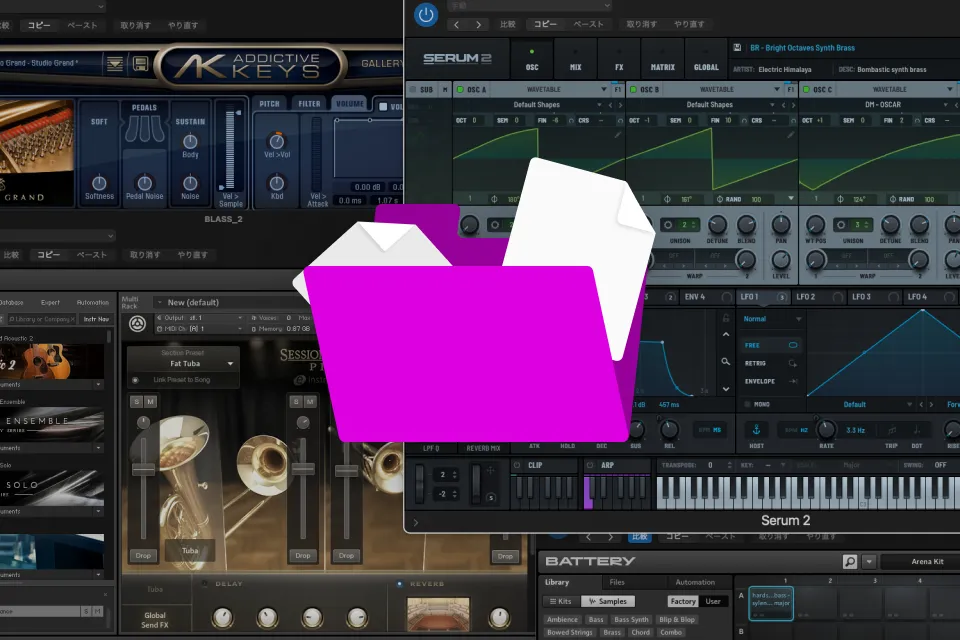The width and height of the screenshot is (960, 640).
Task: Toggle OSC A enable switch
Action: tap(460, 89)
